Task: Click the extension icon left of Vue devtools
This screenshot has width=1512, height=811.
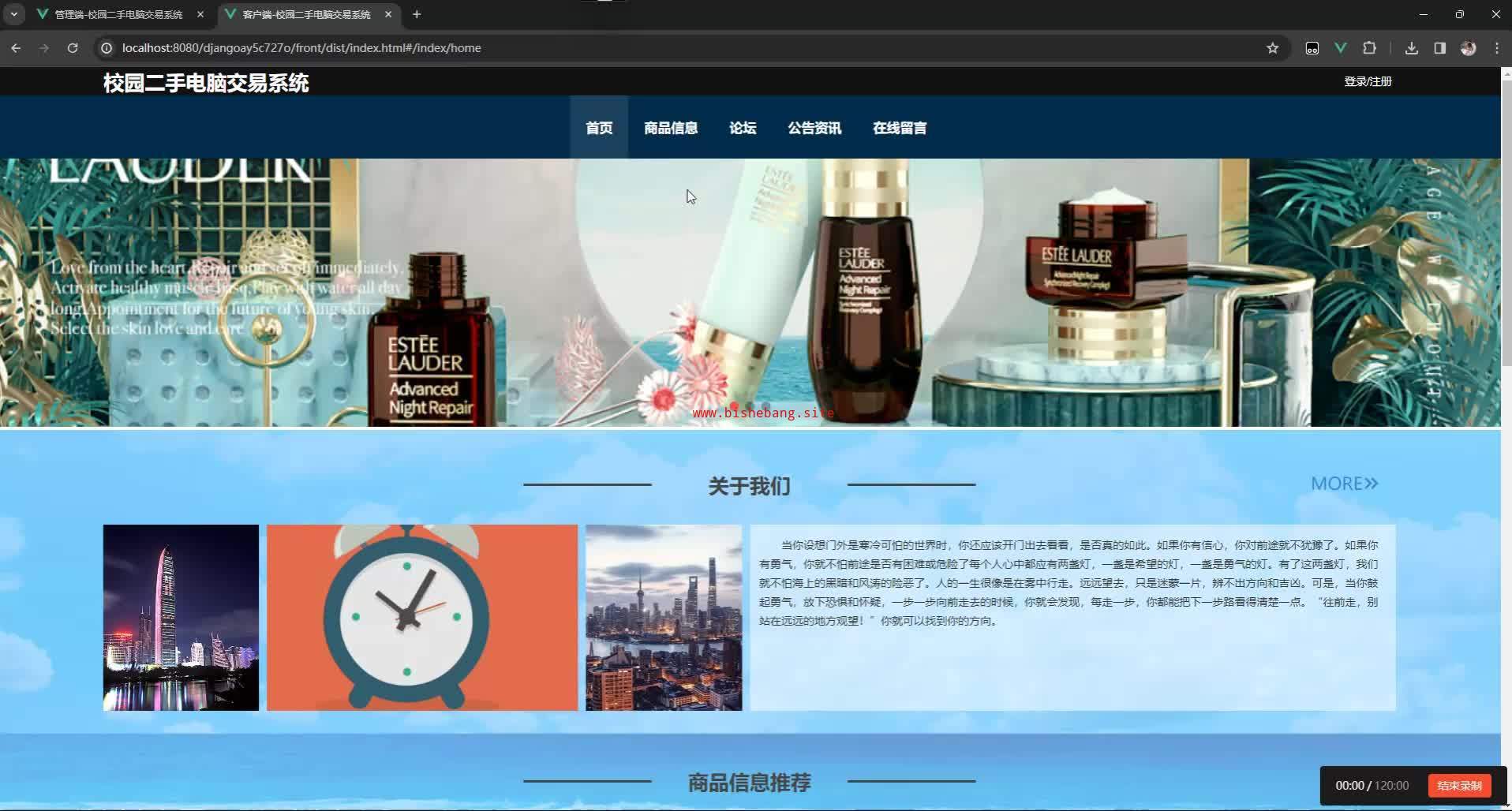Action: click(1312, 48)
